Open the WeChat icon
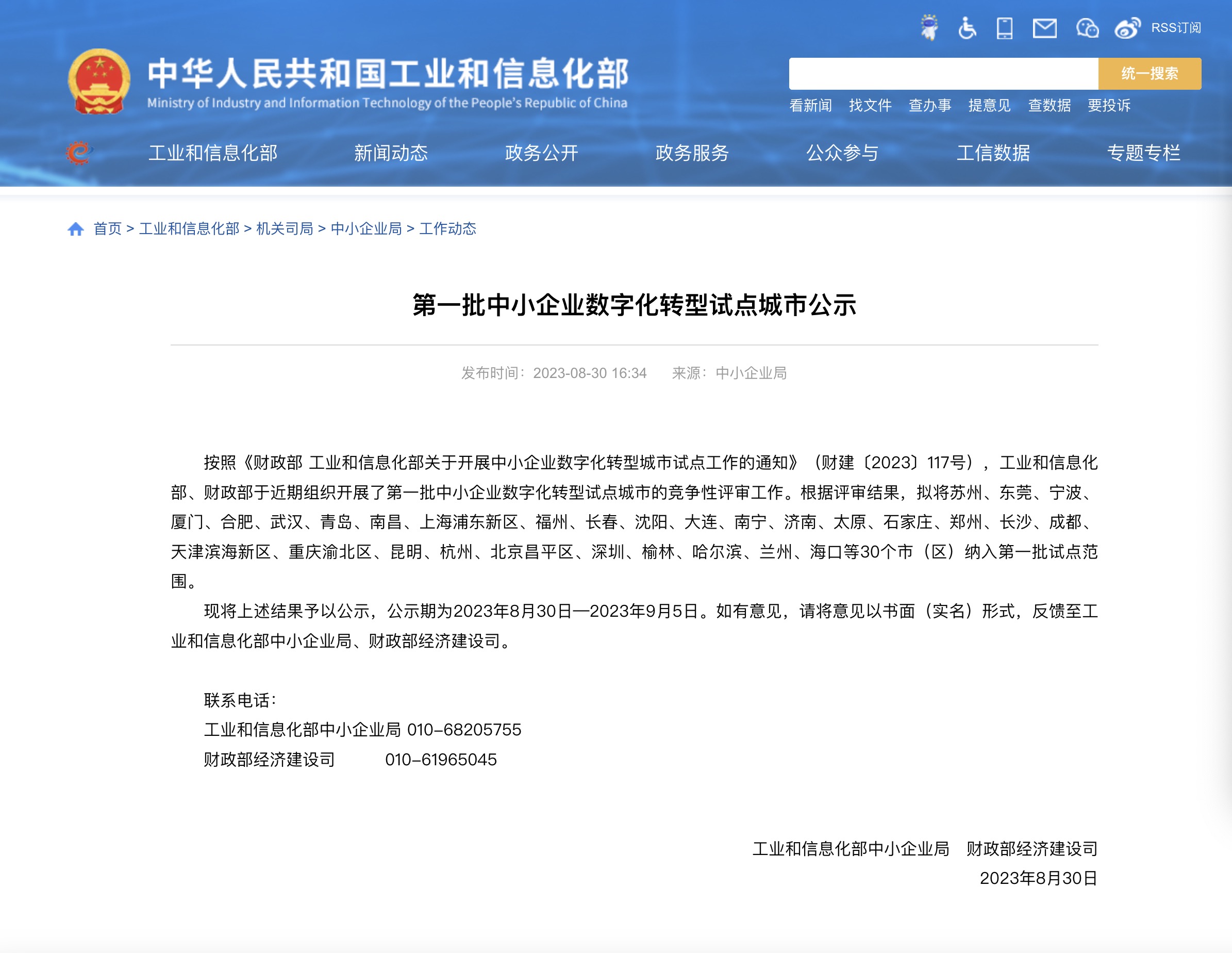Image resolution: width=1232 pixels, height=953 pixels. [1087, 28]
